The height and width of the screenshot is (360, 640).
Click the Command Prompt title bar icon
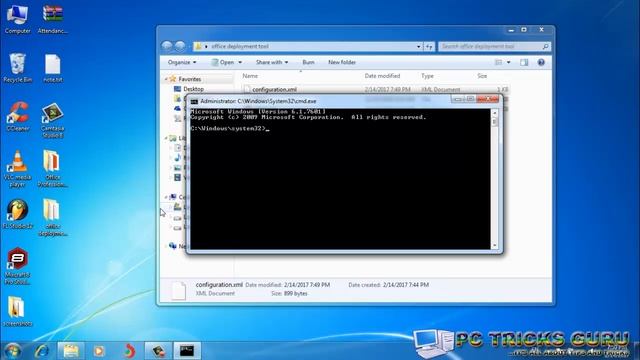tap(194, 101)
